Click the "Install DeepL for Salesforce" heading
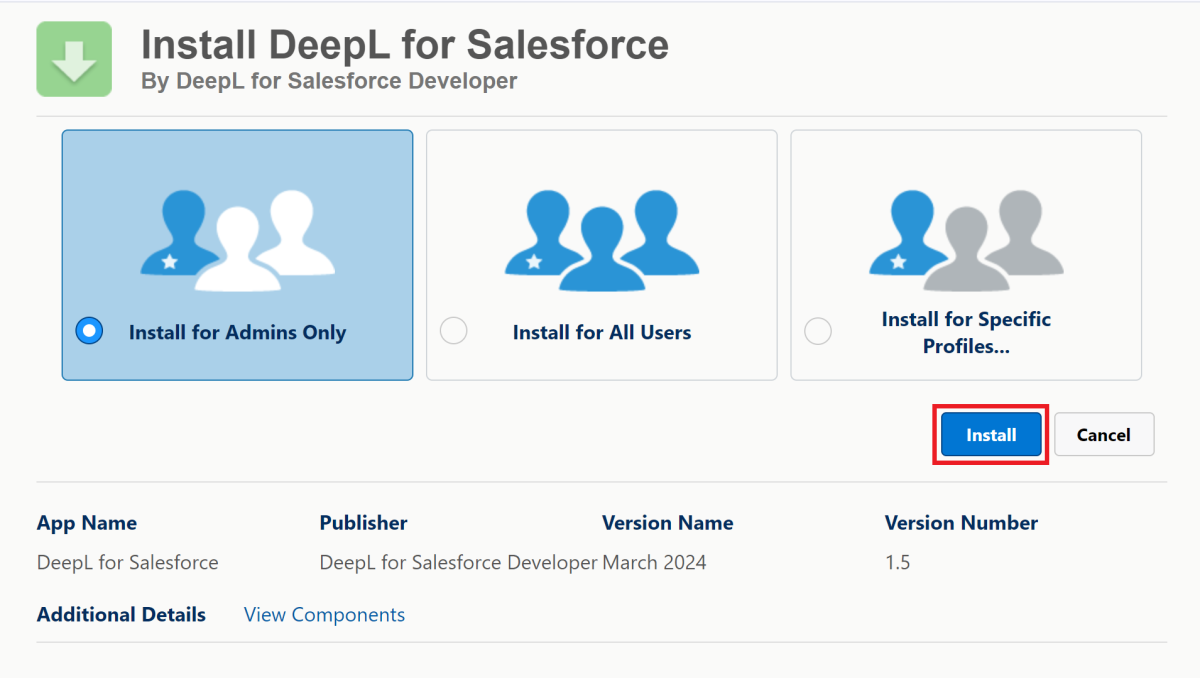 [x=405, y=45]
